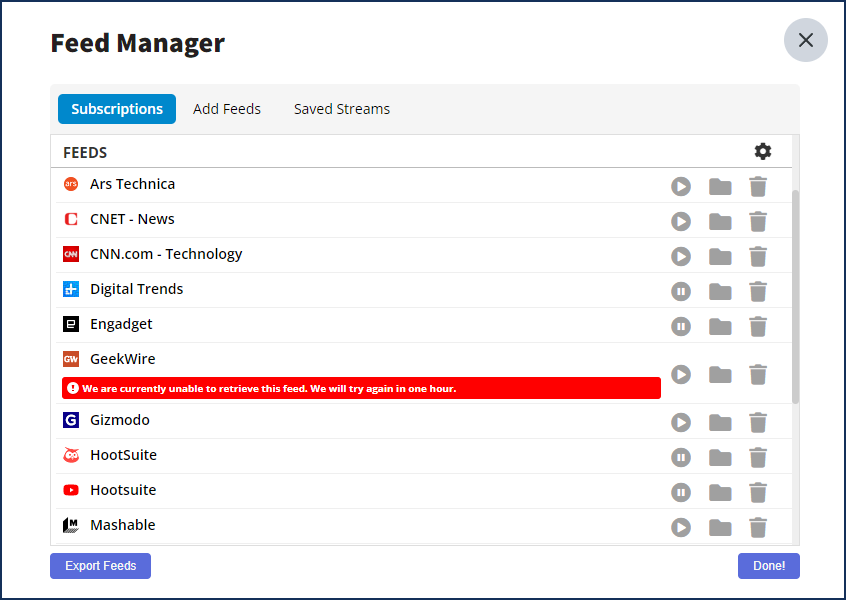This screenshot has height=600, width=846.
Task: Pause the Hootsuite YouTube feed
Action: point(681,492)
